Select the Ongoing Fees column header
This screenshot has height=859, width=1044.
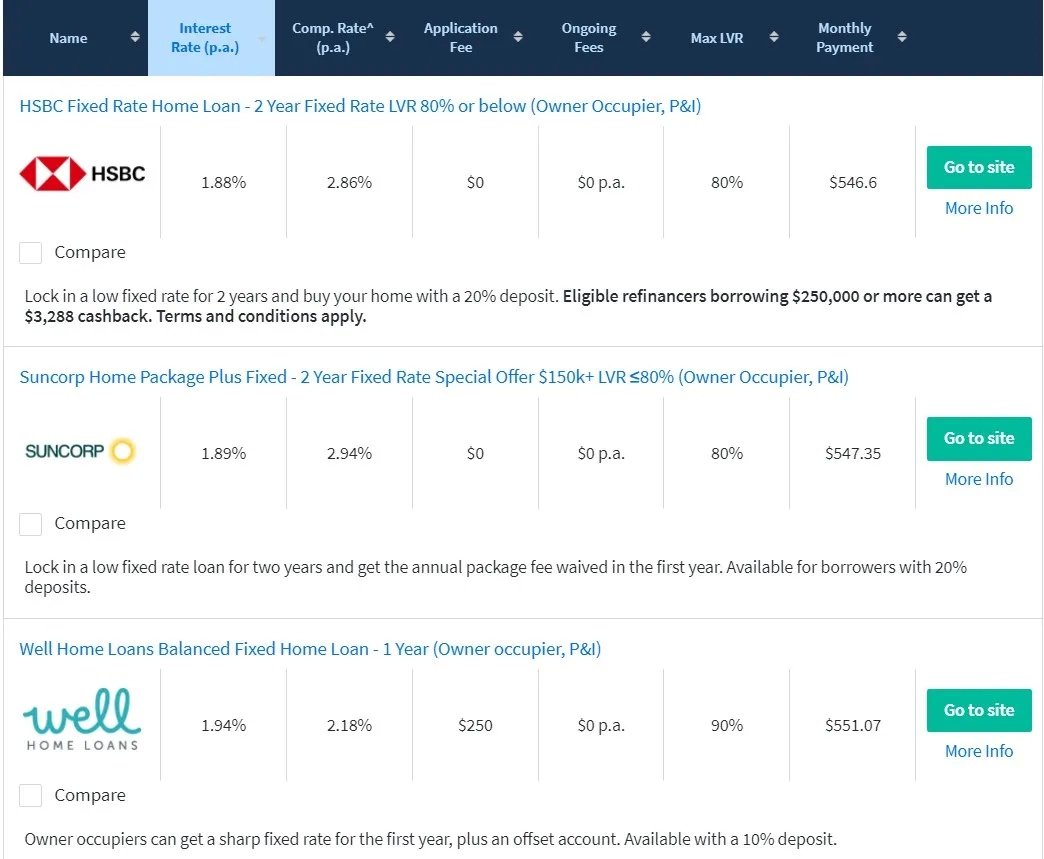pyautogui.click(x=595, y=38)
